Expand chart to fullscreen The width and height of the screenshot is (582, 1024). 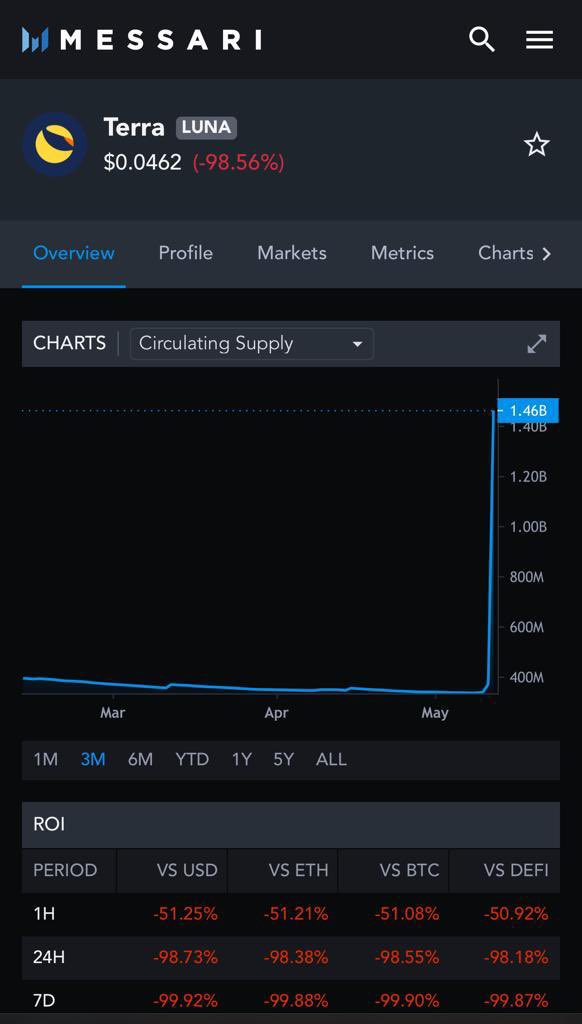537,344
